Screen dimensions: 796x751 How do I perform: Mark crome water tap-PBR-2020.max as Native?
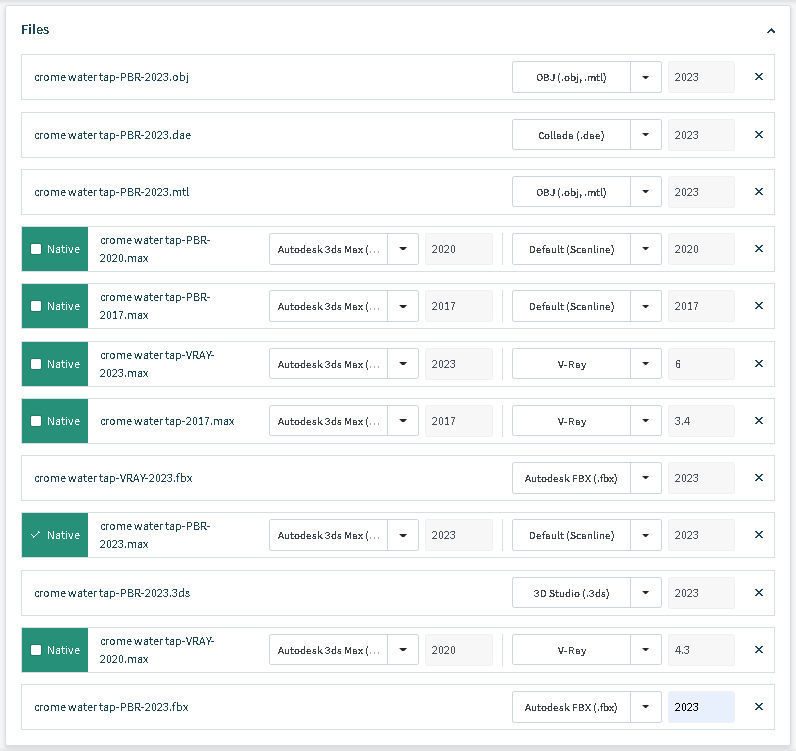tap(36, 249)
